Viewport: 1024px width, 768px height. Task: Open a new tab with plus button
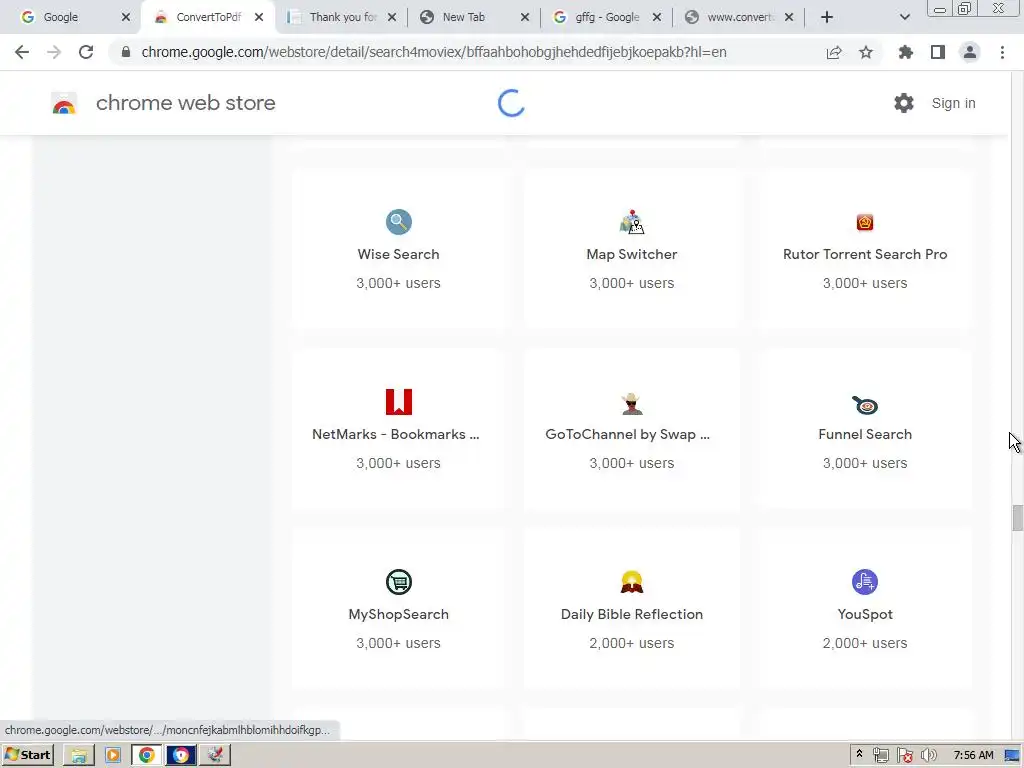click(x=827, y=17)
